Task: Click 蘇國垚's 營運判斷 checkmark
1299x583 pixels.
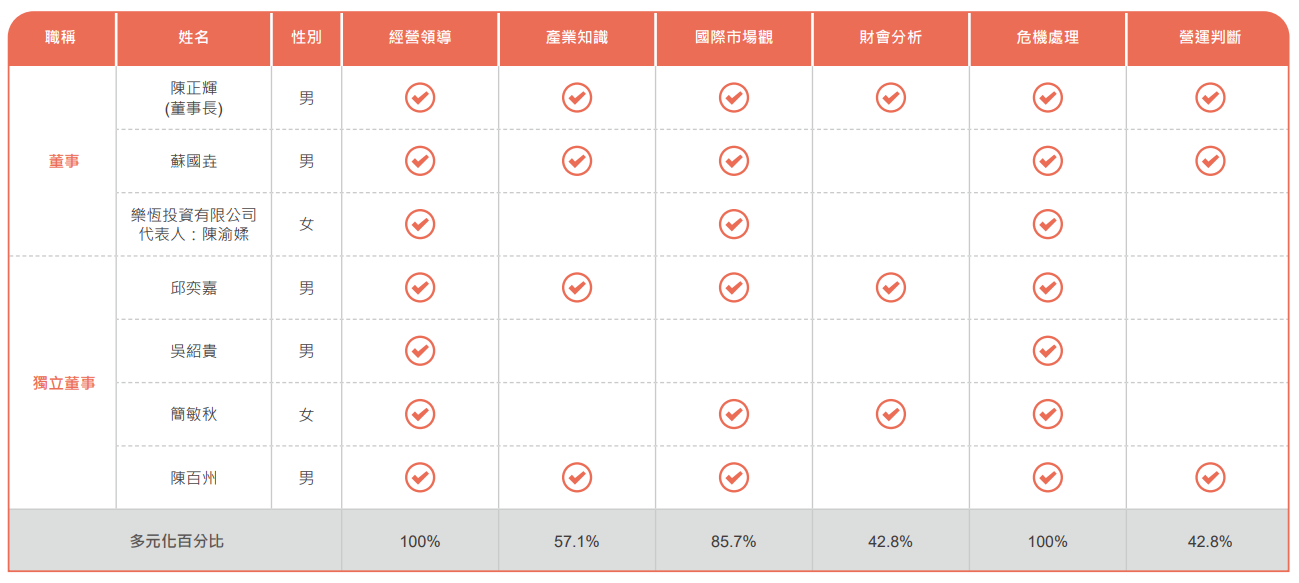Action: coord(1210,161)
